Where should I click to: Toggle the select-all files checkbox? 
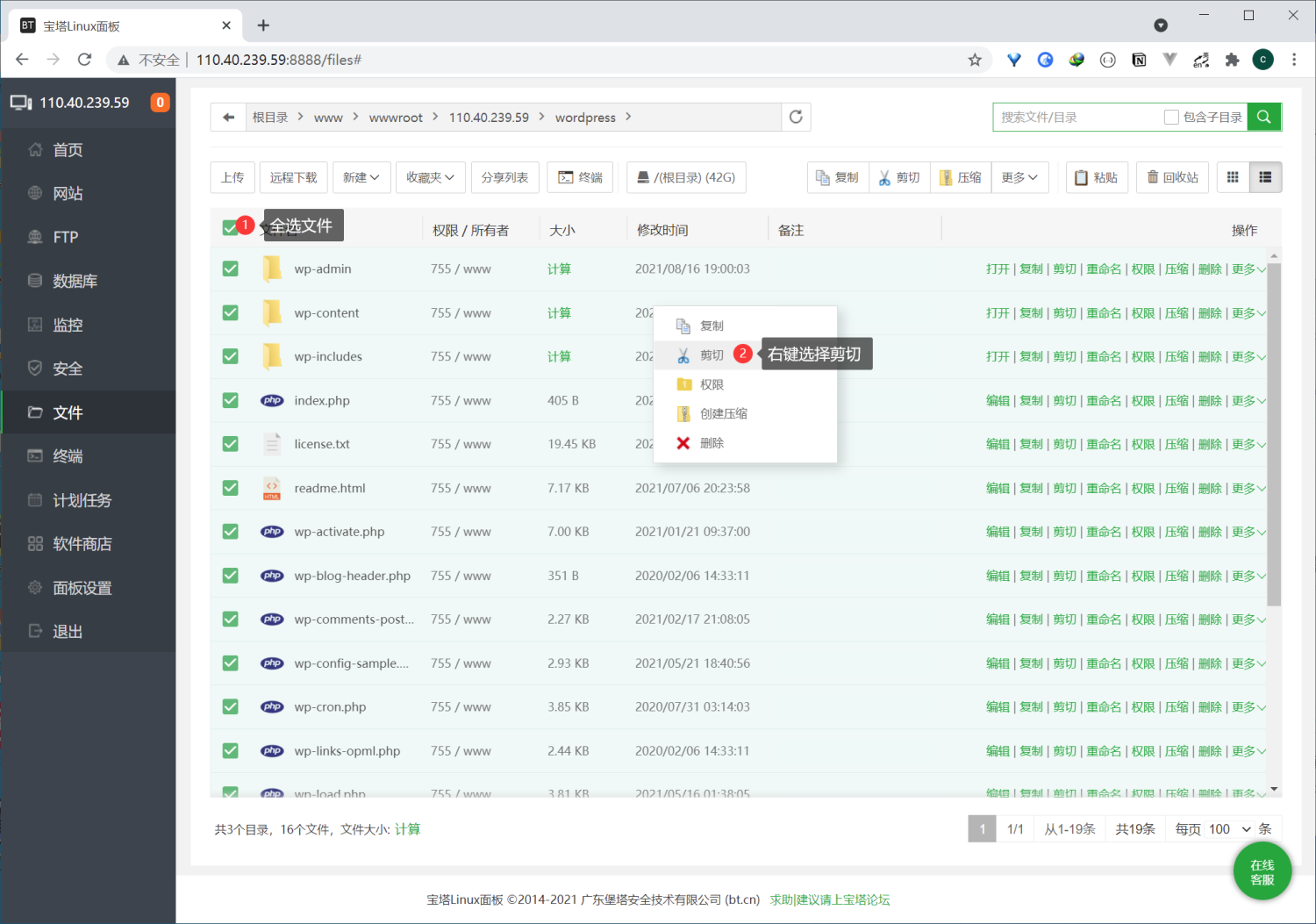[x=230, y=228]
